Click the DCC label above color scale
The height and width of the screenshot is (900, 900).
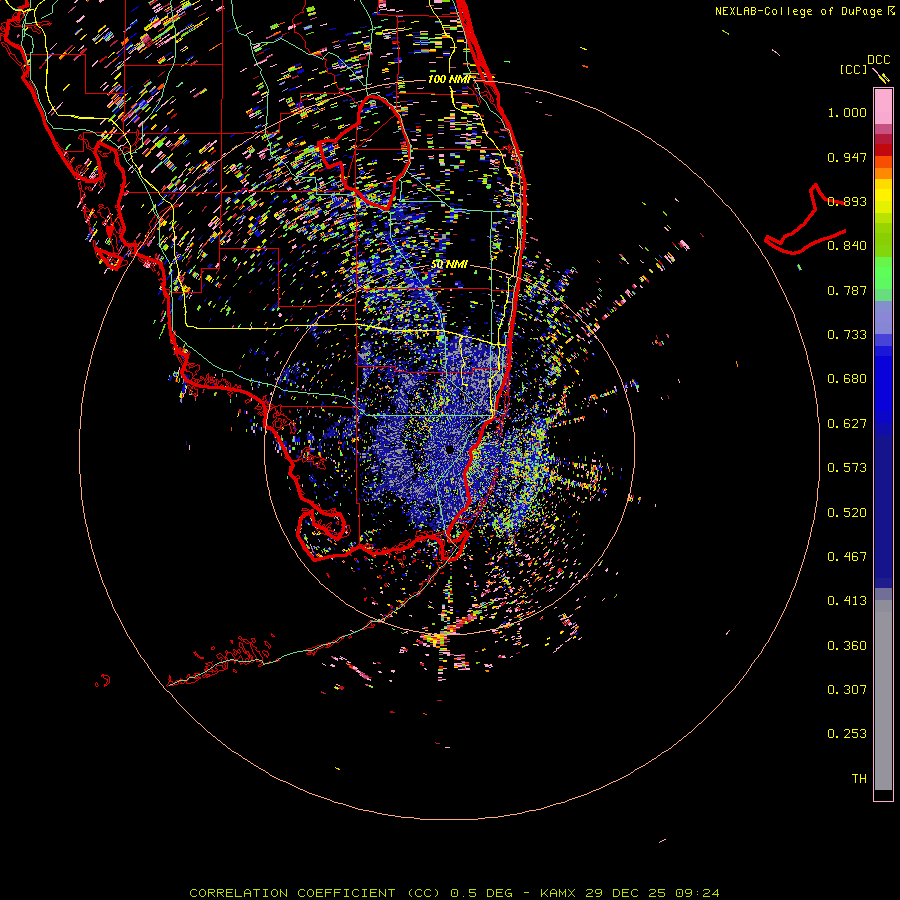pyautogui.click(x=878, y=60)
